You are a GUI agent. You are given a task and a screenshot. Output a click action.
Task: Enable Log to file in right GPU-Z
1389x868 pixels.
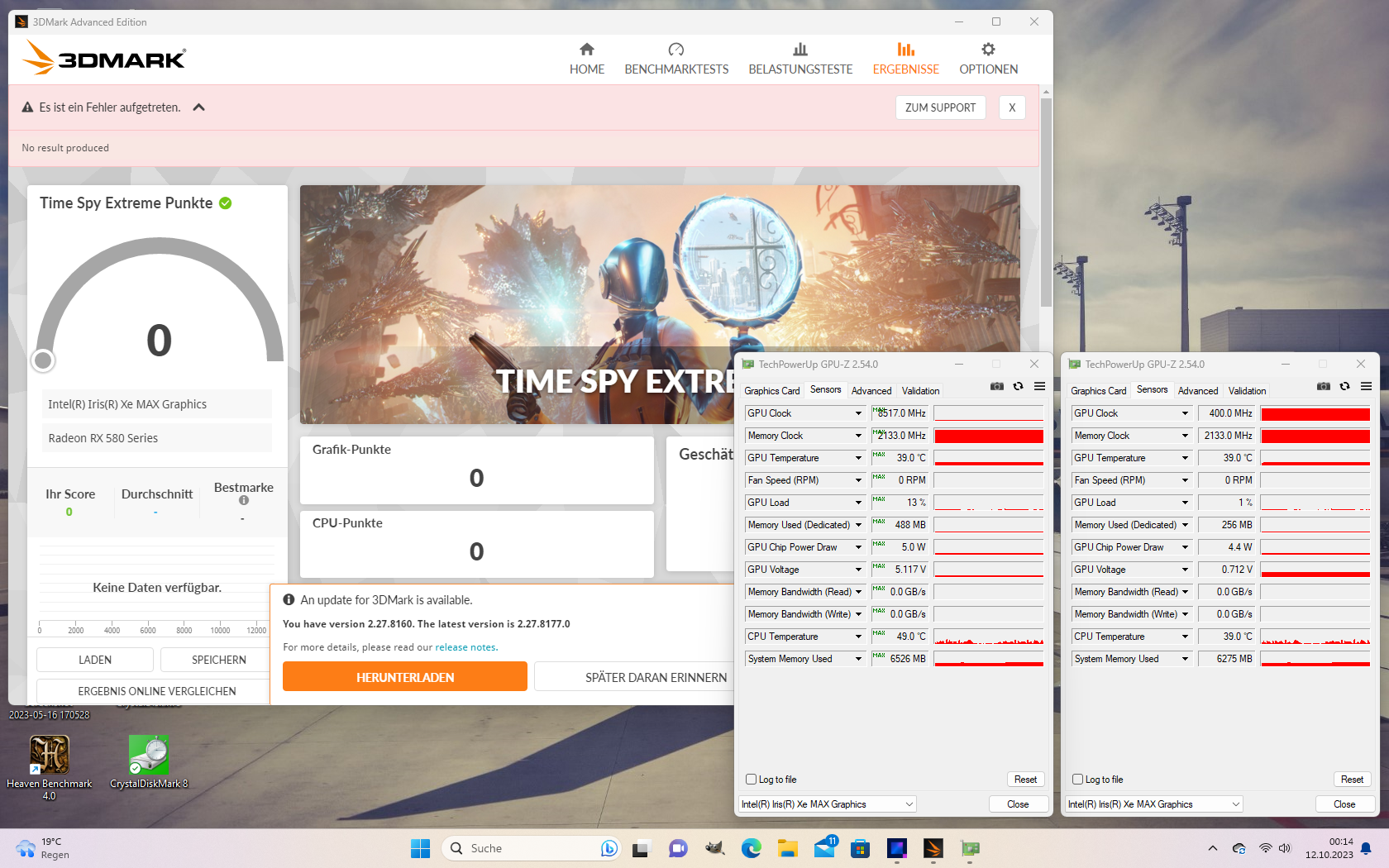(1077, 780)
